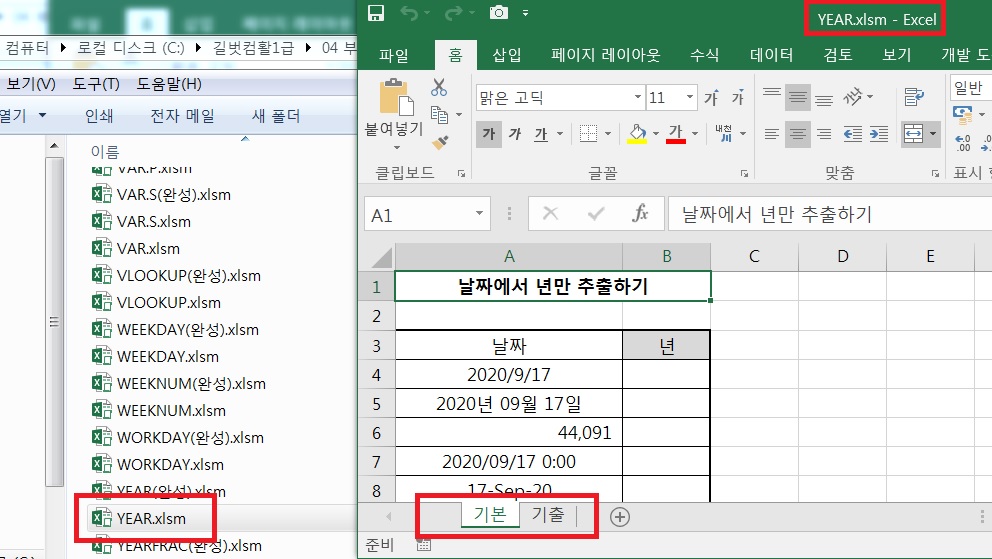Click the Save icon in the title bar
The height and width of the screenshot is (559, 992).
(x=376, y=14)
